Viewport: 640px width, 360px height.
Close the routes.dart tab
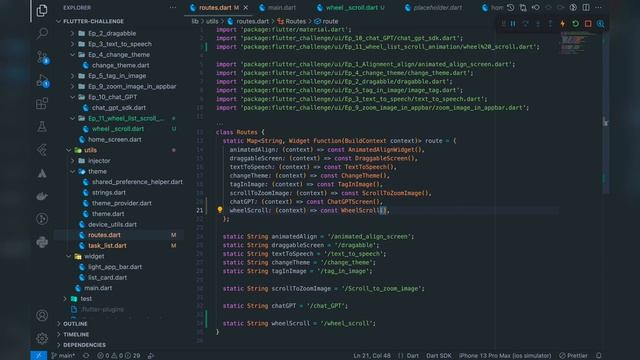tap(245, 7)
